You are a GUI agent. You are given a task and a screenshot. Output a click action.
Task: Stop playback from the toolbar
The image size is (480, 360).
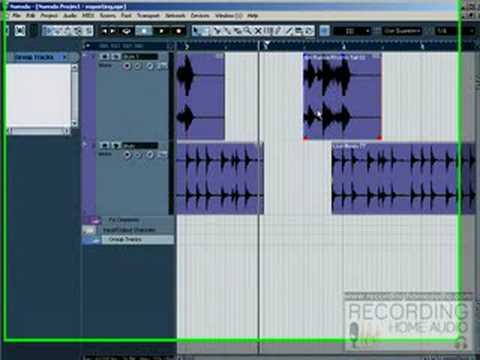coord(144,31)
